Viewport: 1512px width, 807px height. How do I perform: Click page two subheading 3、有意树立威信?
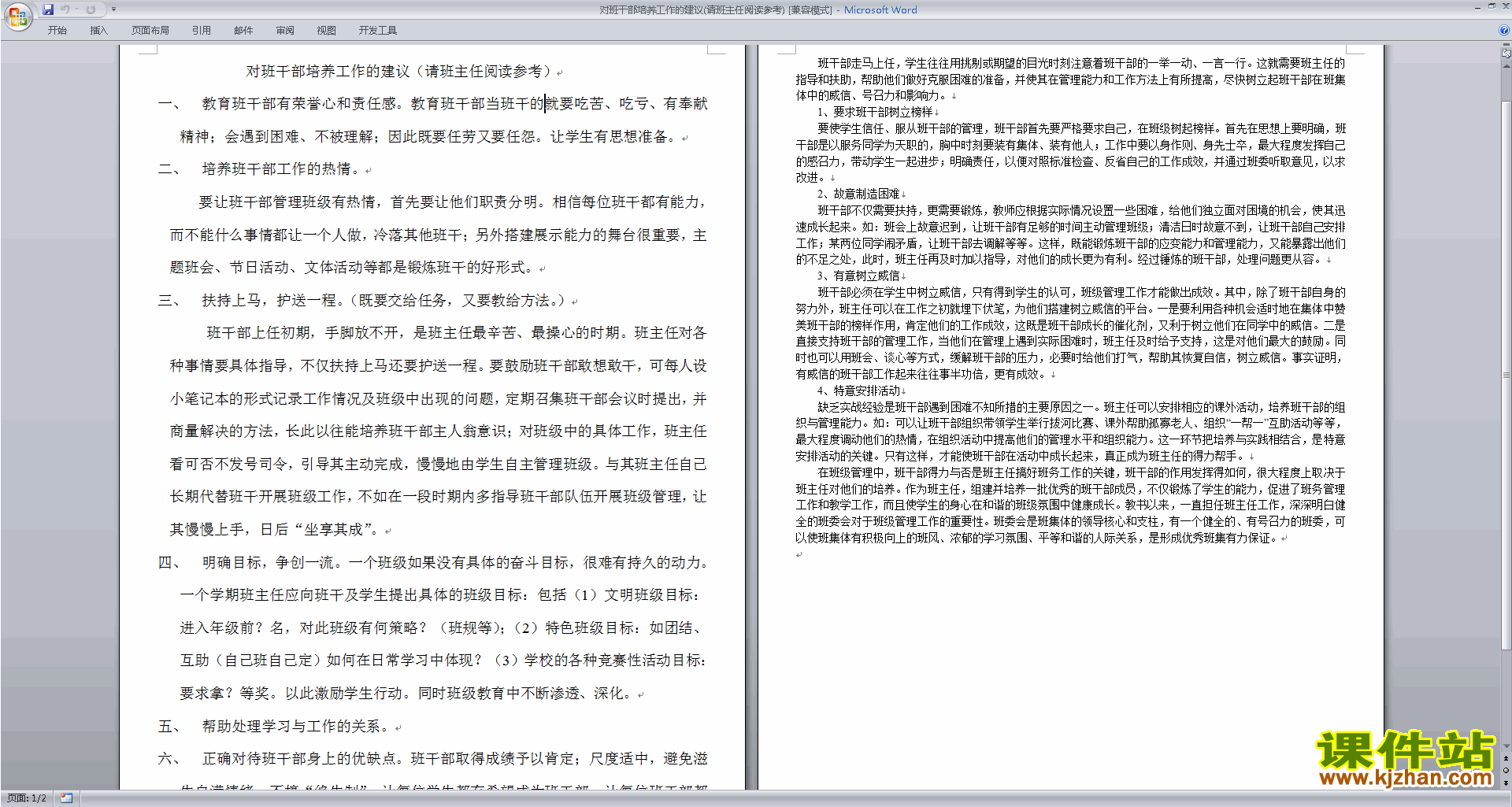pos(858,276)
